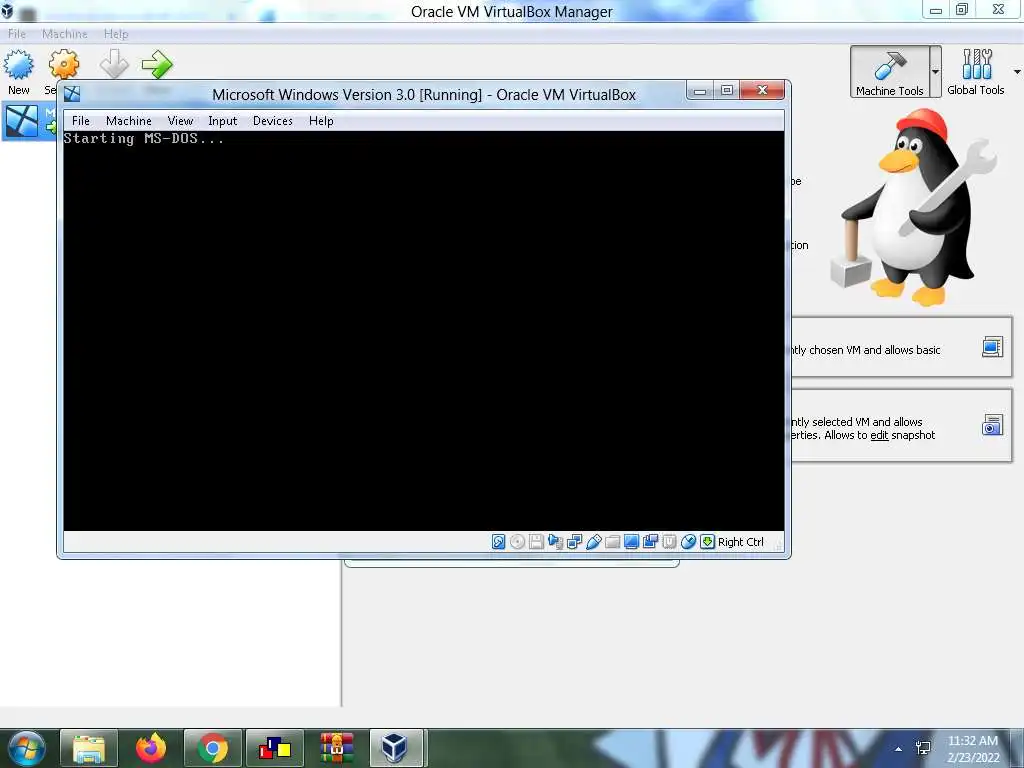
Task: Close the running VM window
Action: pos(762,91)
